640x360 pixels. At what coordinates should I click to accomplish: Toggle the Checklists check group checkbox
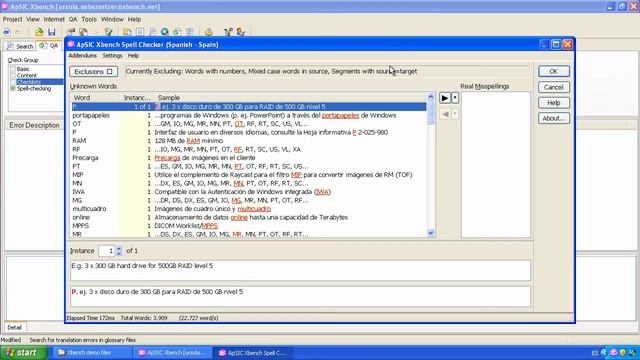point(13,82)
